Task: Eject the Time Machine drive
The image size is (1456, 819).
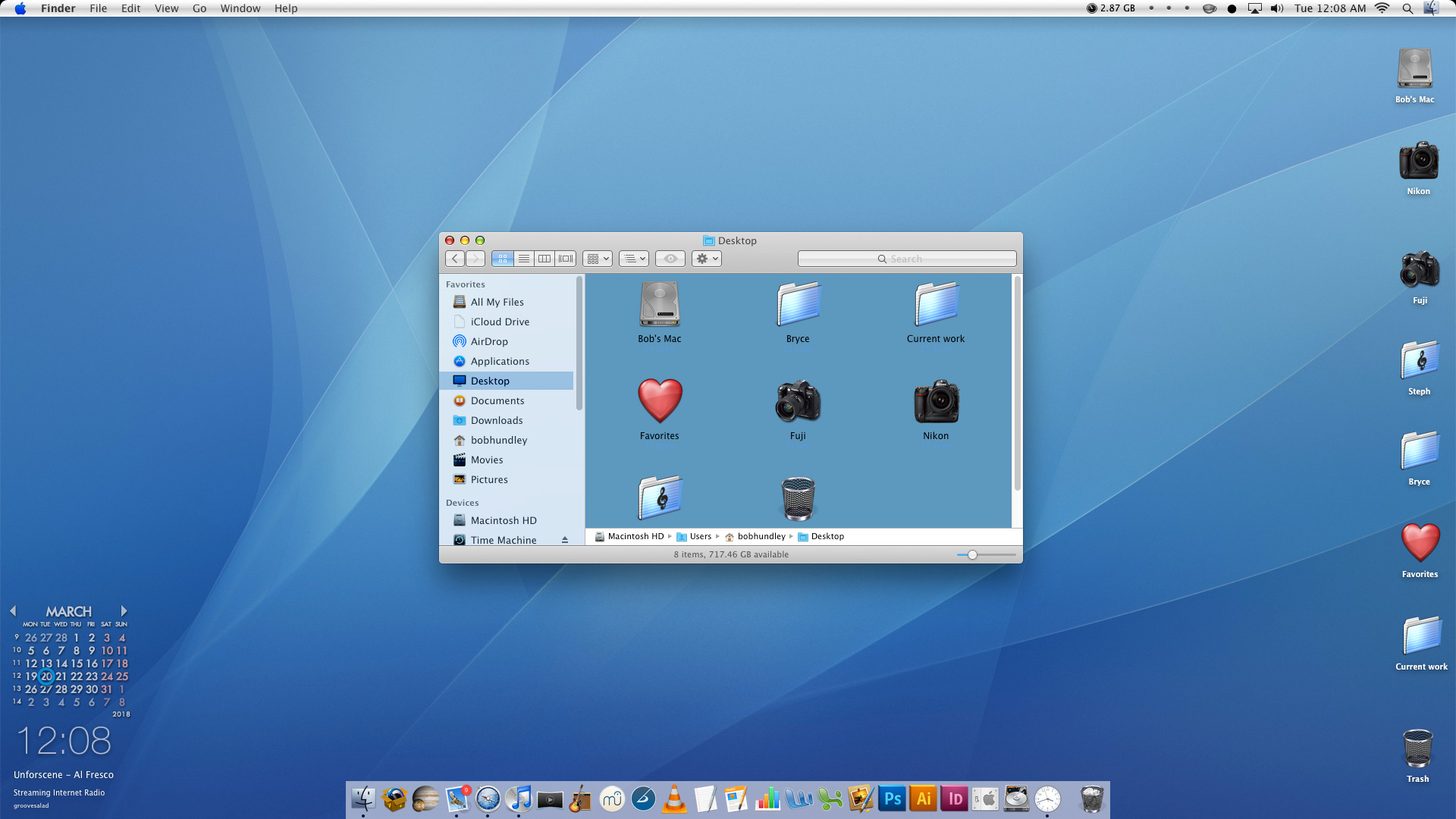Action: (564, 540)
